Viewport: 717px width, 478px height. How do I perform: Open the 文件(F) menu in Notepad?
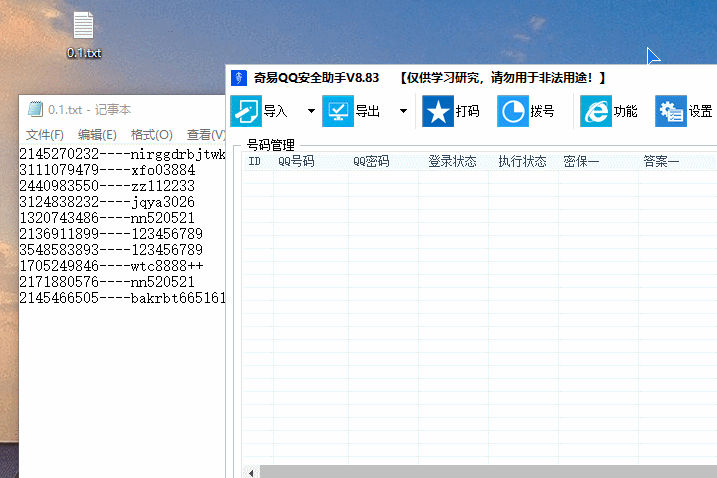point(44,135)
